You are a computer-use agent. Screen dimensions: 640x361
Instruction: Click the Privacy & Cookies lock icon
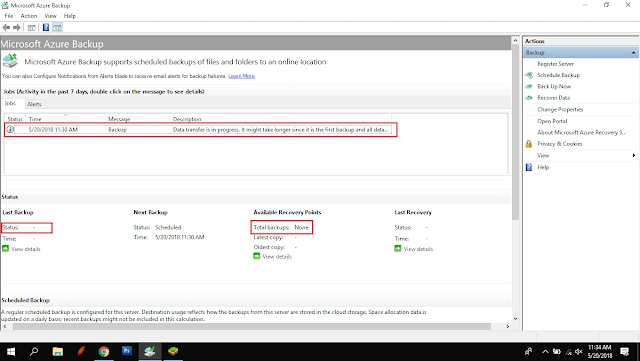pyautogui.click(x=529, y=144)
